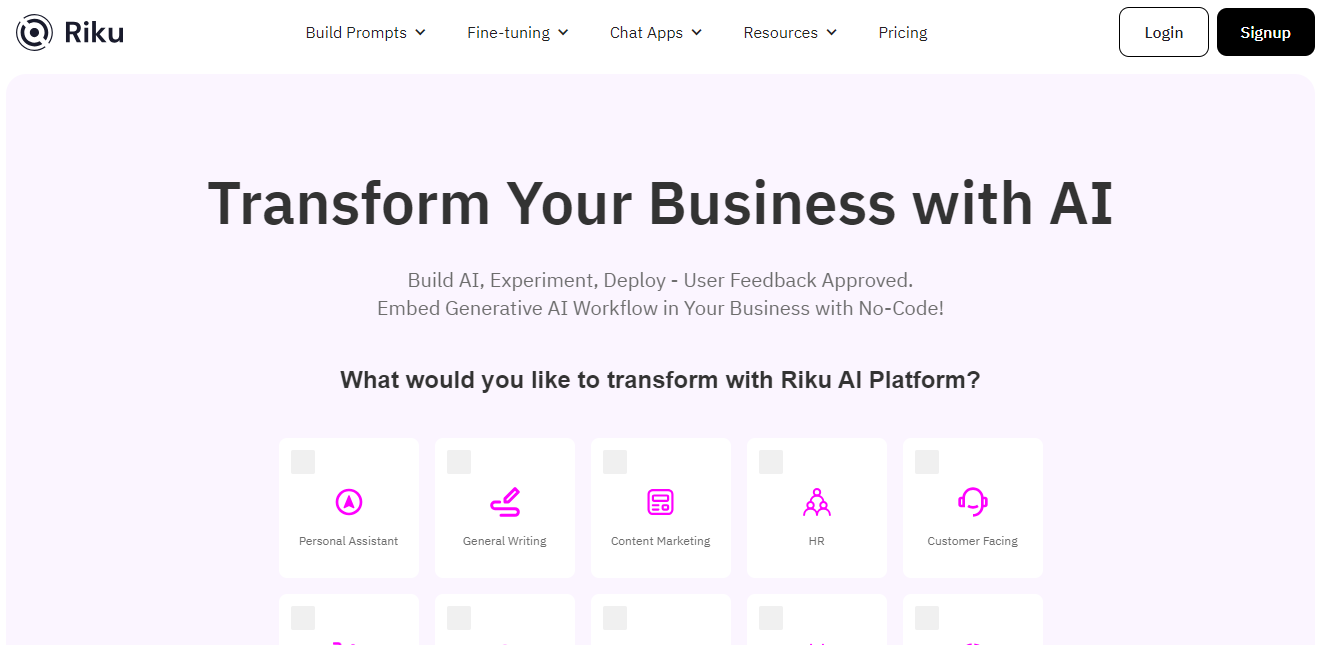Enable the Content Marketing checkbox

pos(615,462)
